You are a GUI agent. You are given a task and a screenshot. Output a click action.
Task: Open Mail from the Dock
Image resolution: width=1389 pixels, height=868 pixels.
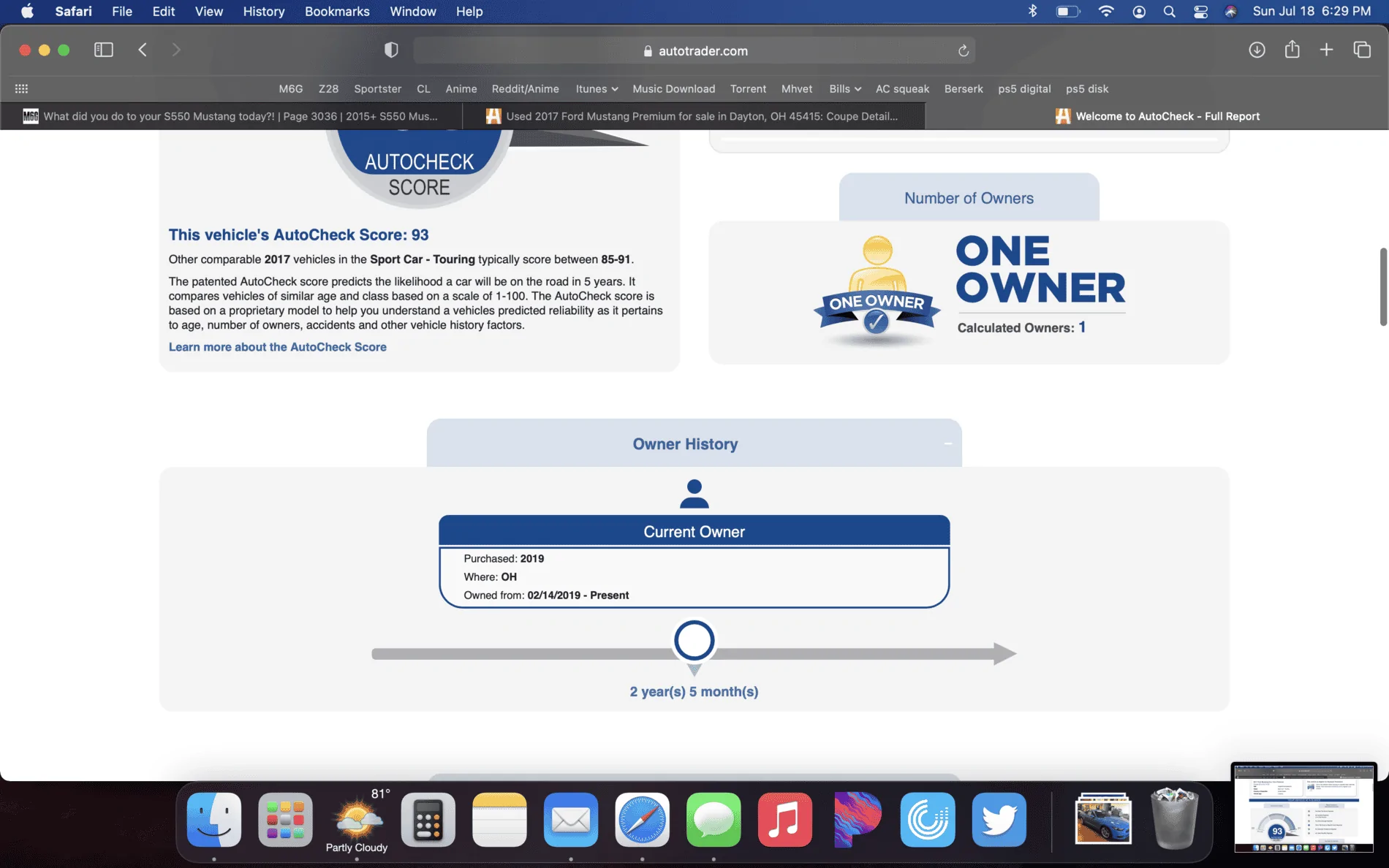571,819
